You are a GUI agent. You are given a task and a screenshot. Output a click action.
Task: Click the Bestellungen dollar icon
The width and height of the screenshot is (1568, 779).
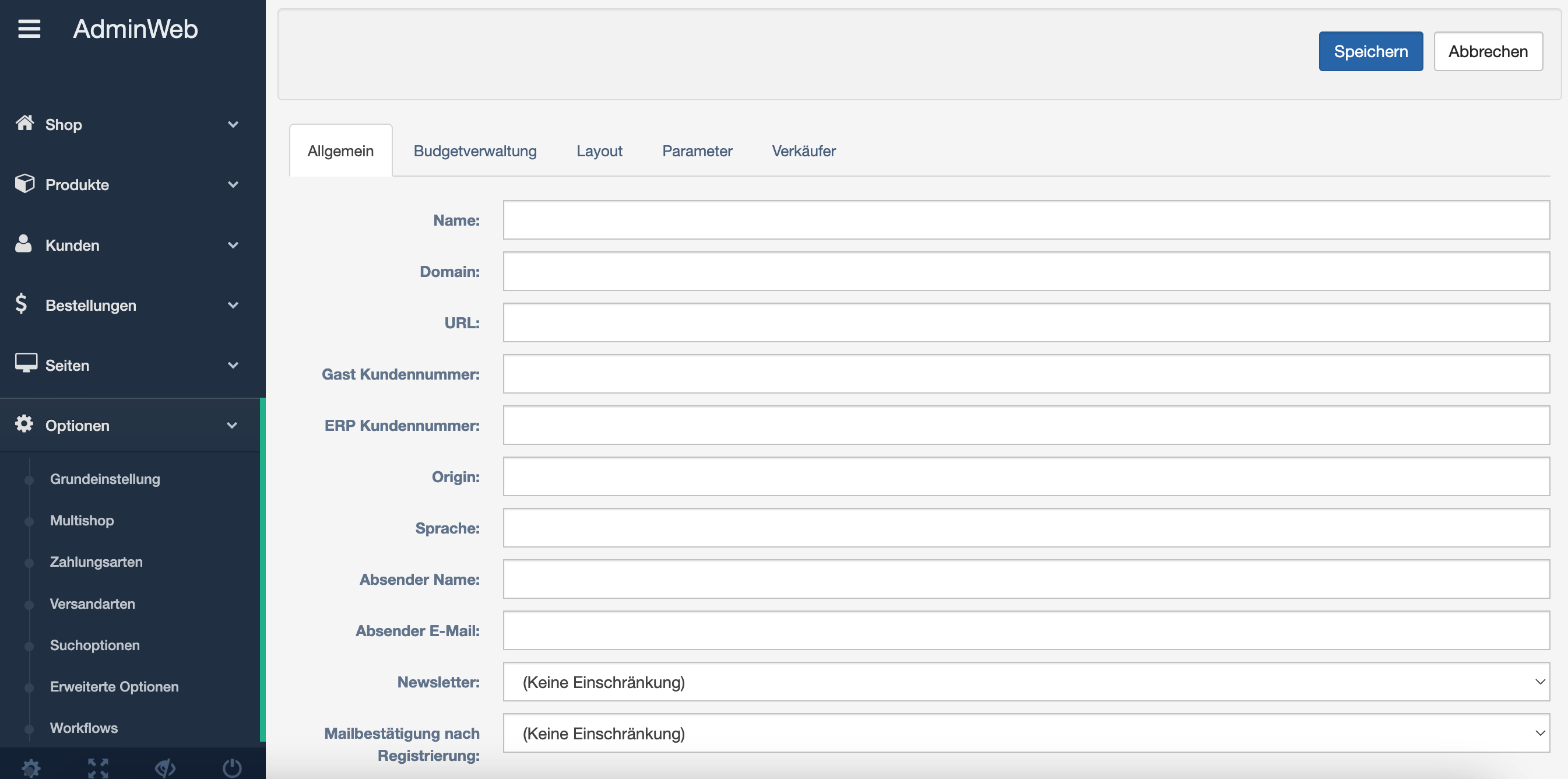point(22,303)
